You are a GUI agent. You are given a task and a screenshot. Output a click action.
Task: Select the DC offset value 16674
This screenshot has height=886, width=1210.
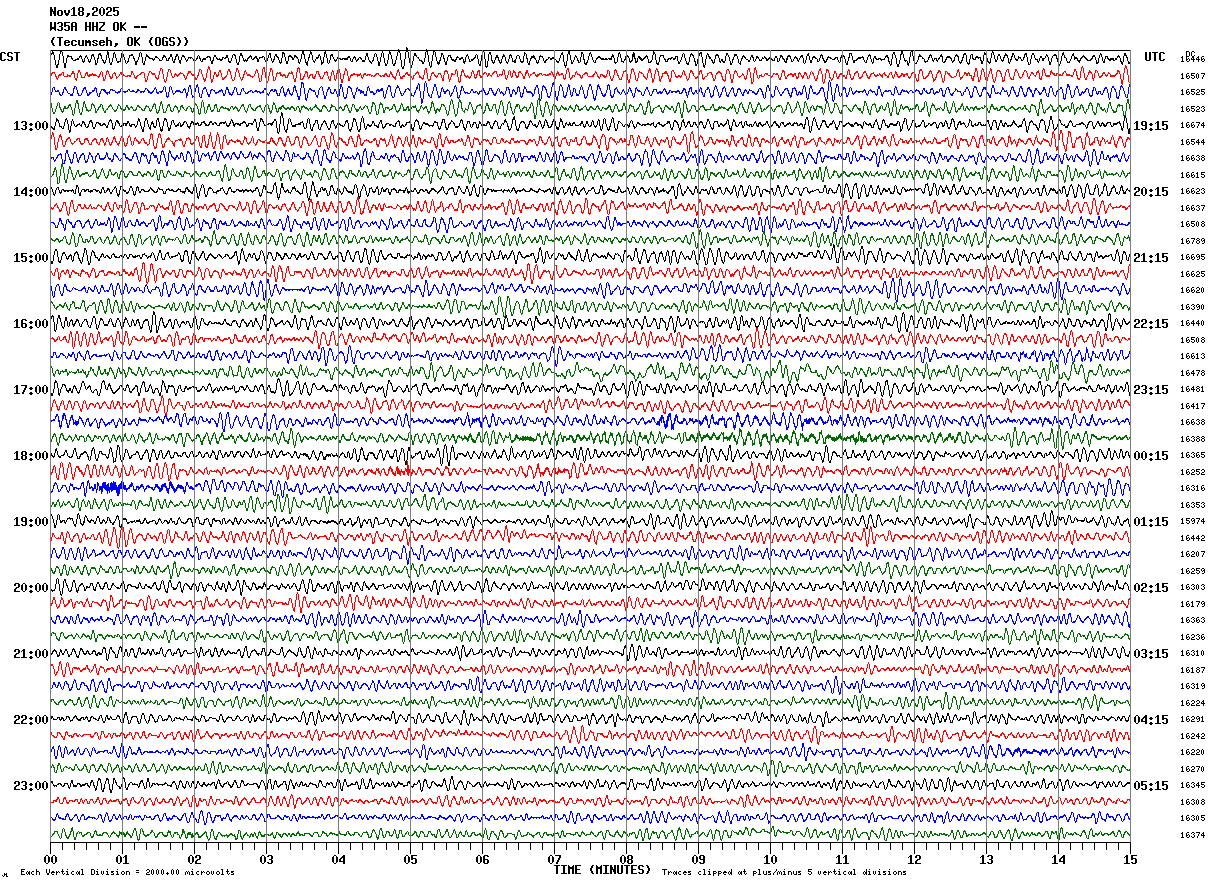point(1192,126)
